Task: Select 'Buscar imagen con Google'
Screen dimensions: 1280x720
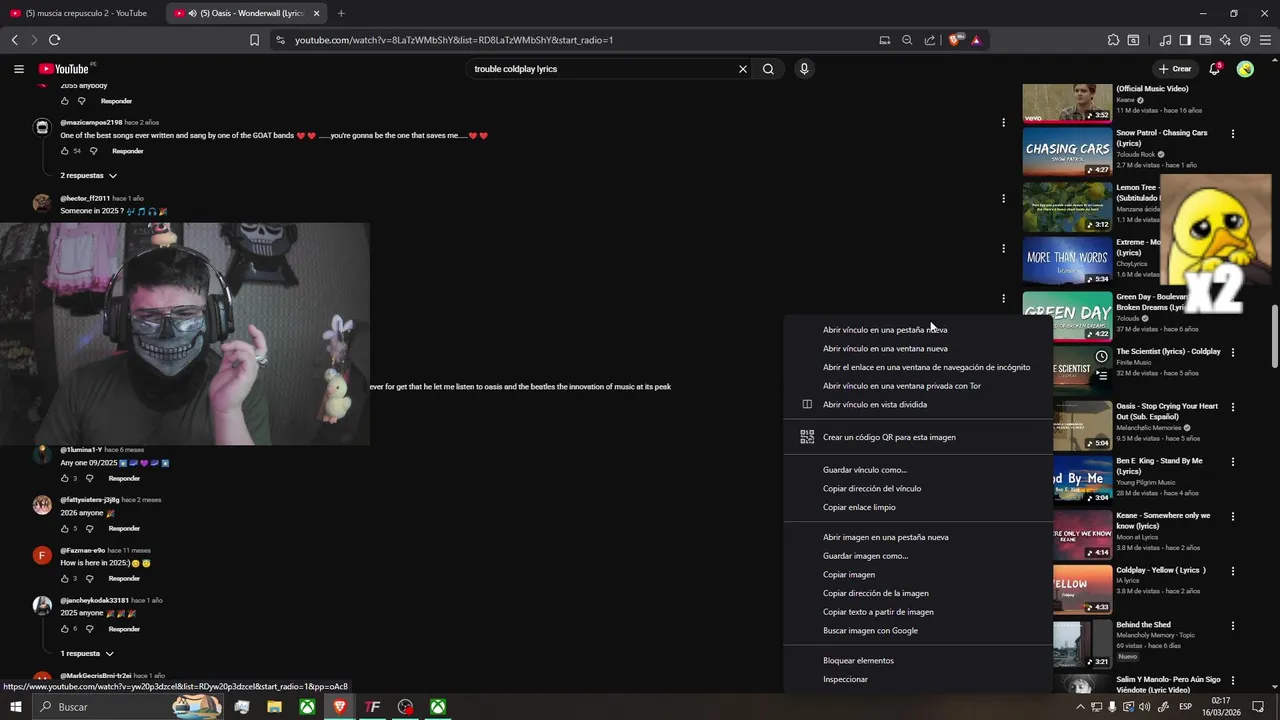Action: pos(917,631)
